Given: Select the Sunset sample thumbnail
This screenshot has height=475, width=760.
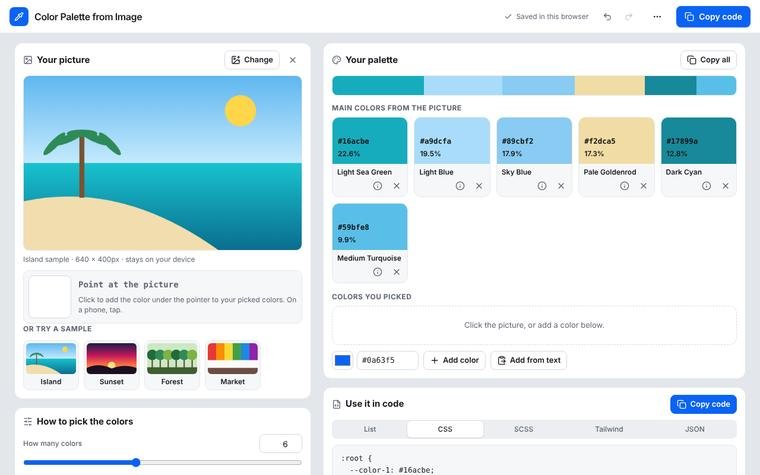Looking at the screenshot, I should tap(111, 364).
